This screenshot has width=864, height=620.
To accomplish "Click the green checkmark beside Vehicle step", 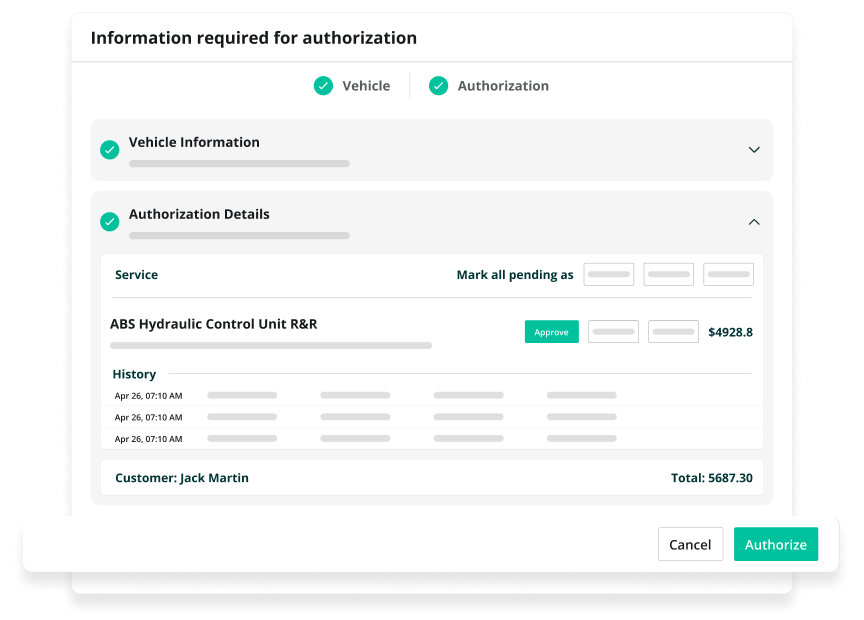I will [323, 86].
